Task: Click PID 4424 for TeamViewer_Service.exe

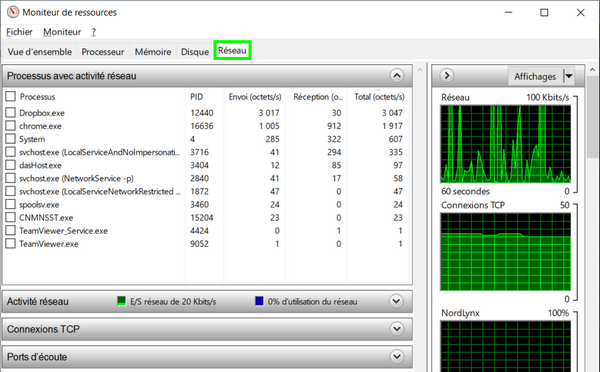Action: point(199,231)
